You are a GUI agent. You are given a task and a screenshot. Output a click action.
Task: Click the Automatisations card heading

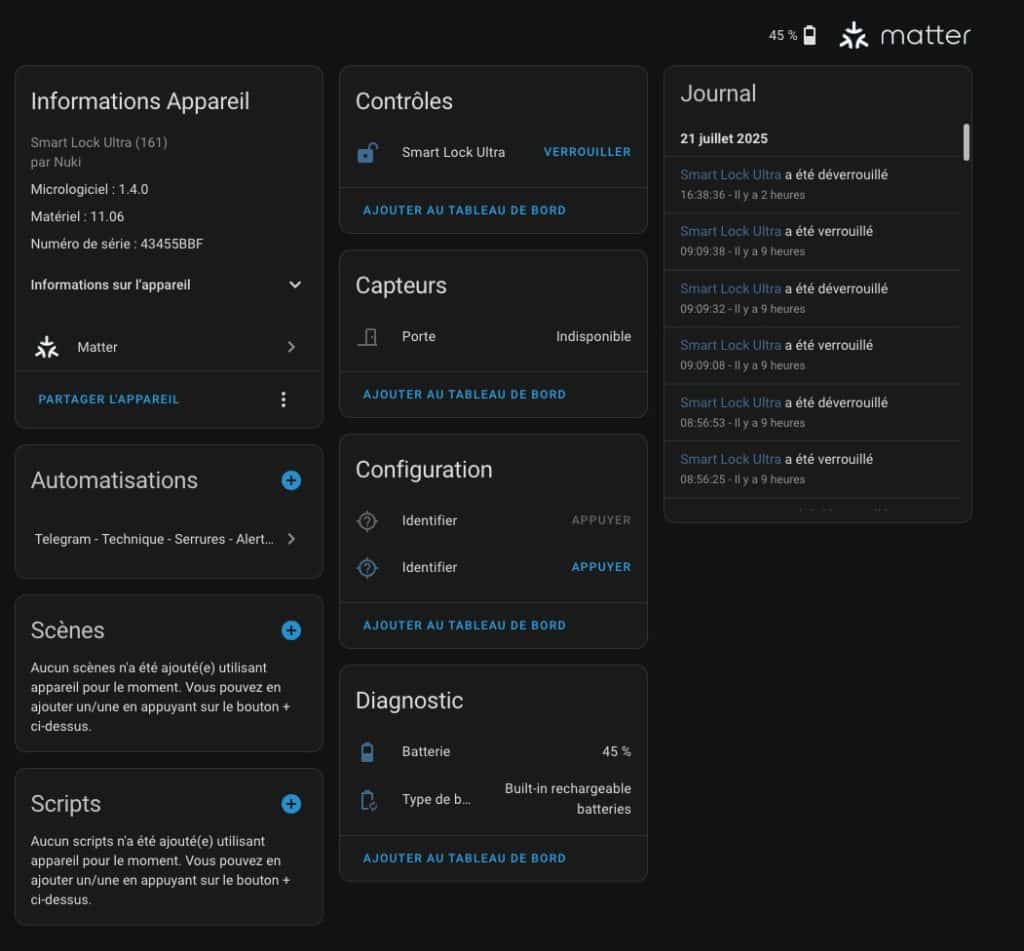[114, 480]
